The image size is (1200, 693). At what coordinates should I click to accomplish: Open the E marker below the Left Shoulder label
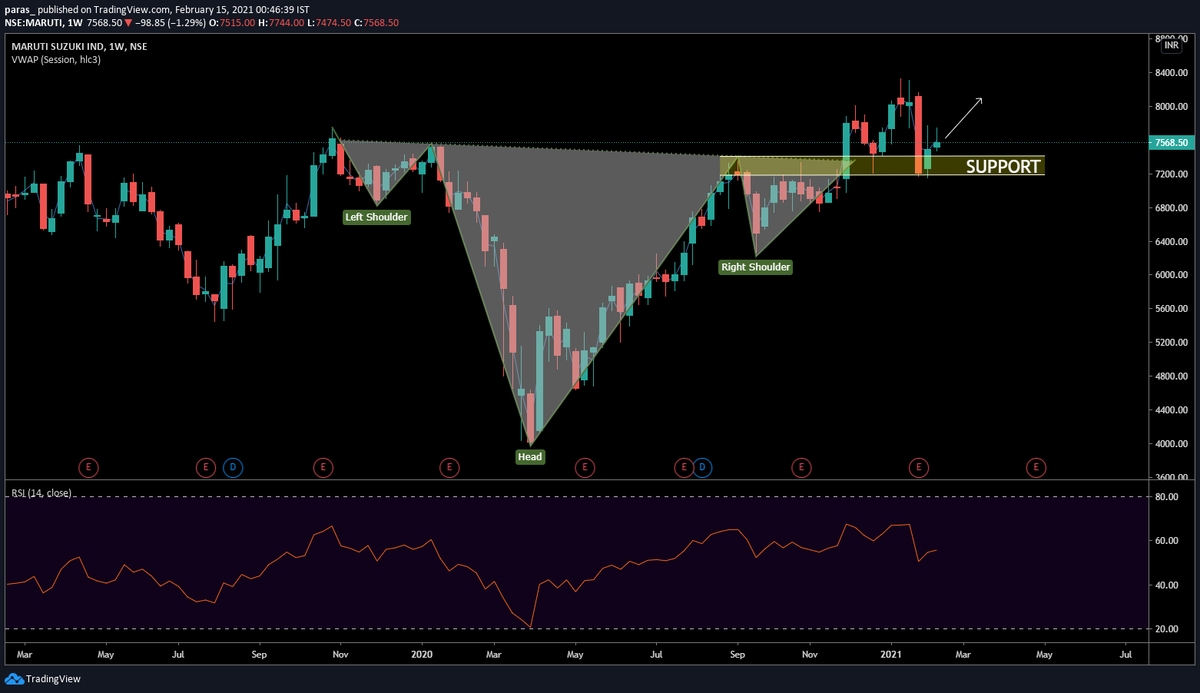click(x=322, y=466)
